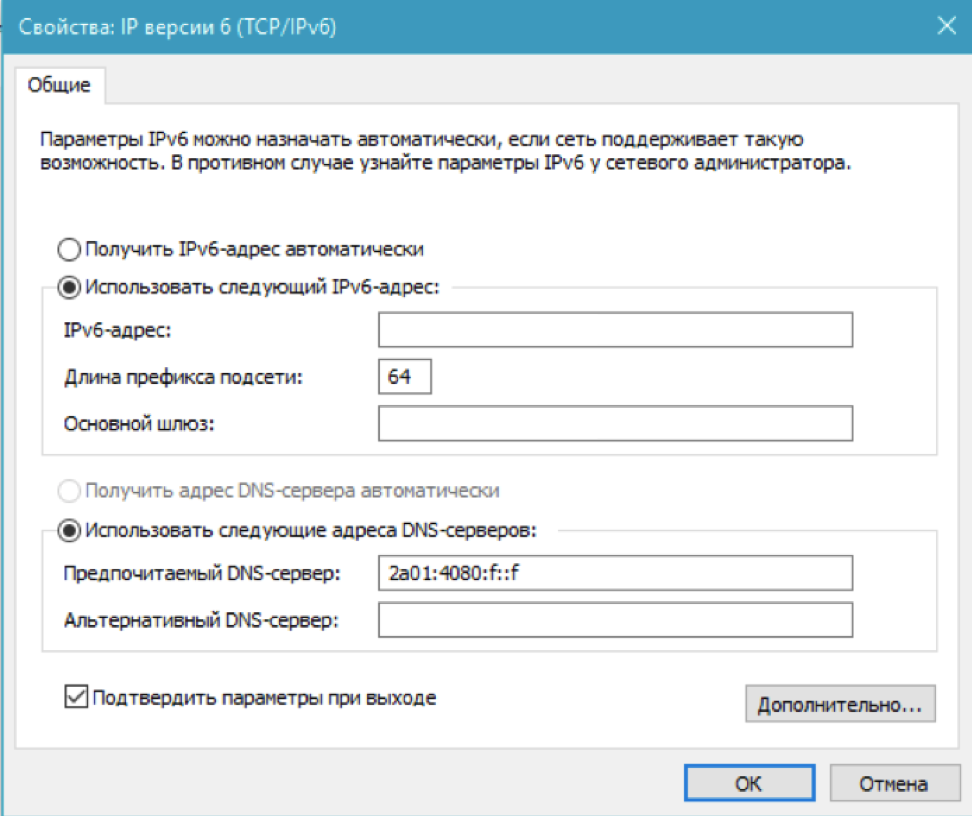The width and height of the screenshot is (972, 816).
Task: Focus the subnet prefix length field showing 64
Action: coord(405,376)
